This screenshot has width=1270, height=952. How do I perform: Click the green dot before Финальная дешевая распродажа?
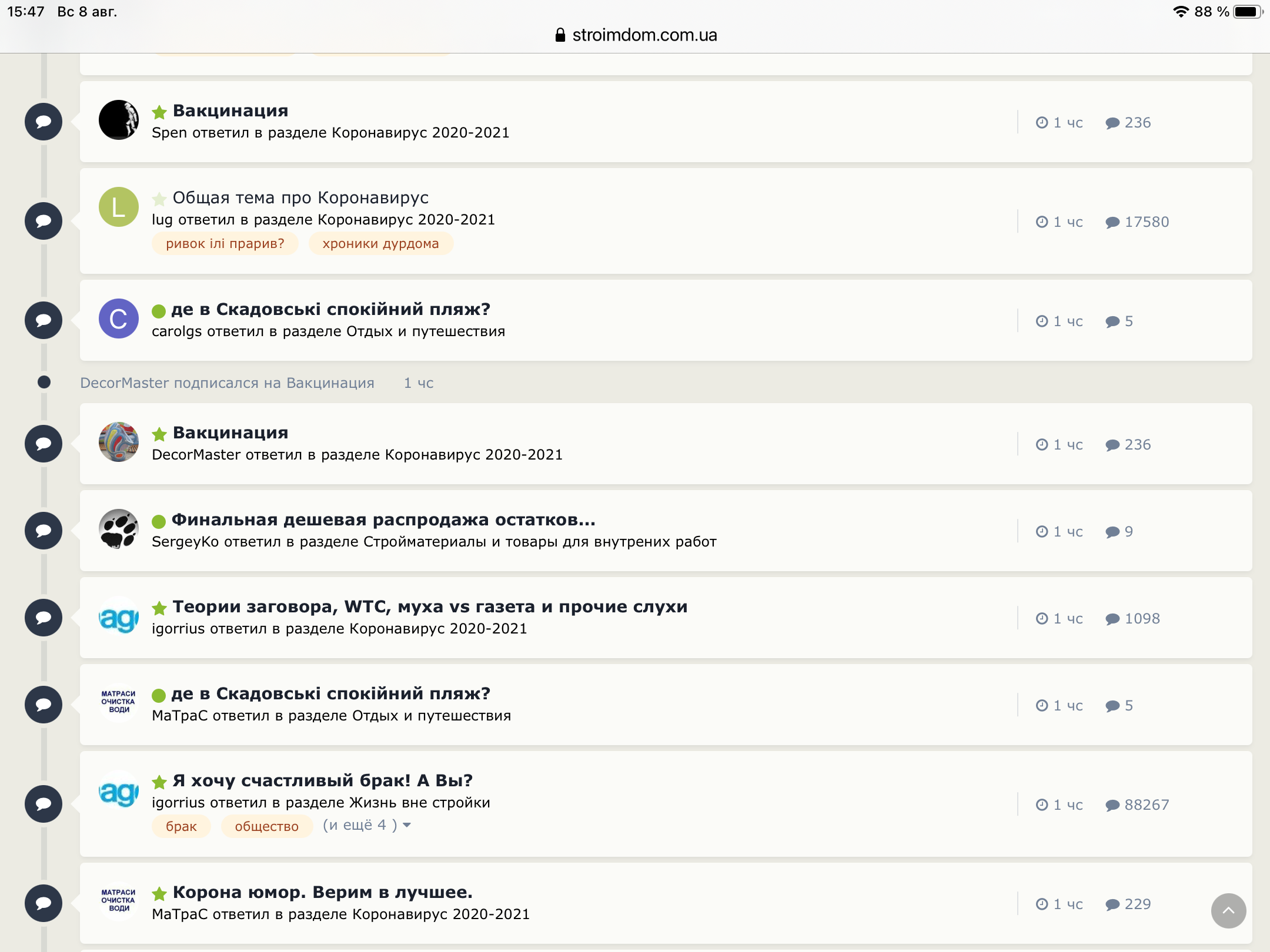[159, 521]
